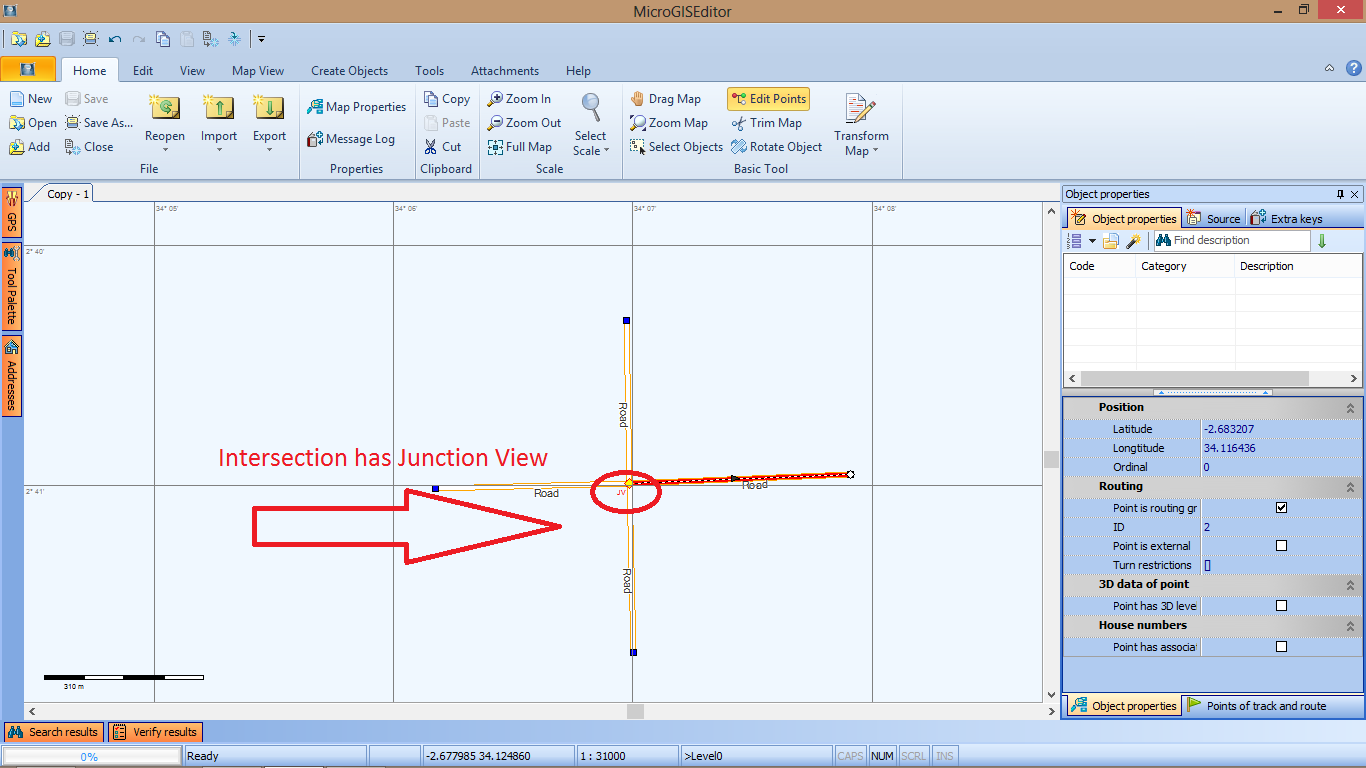This screenshot has height=768, width=1366.
Task: Check the Point has 3D level box
Action: click(1281, 606)
